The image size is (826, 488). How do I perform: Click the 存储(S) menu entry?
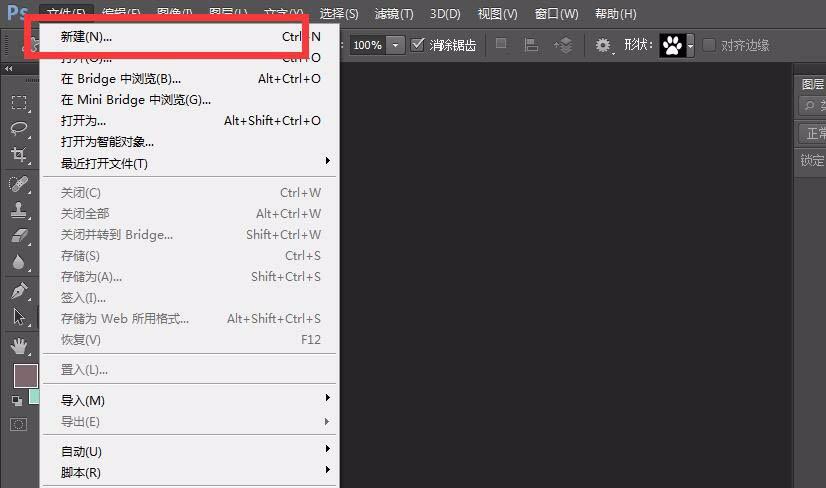point(191,256)
